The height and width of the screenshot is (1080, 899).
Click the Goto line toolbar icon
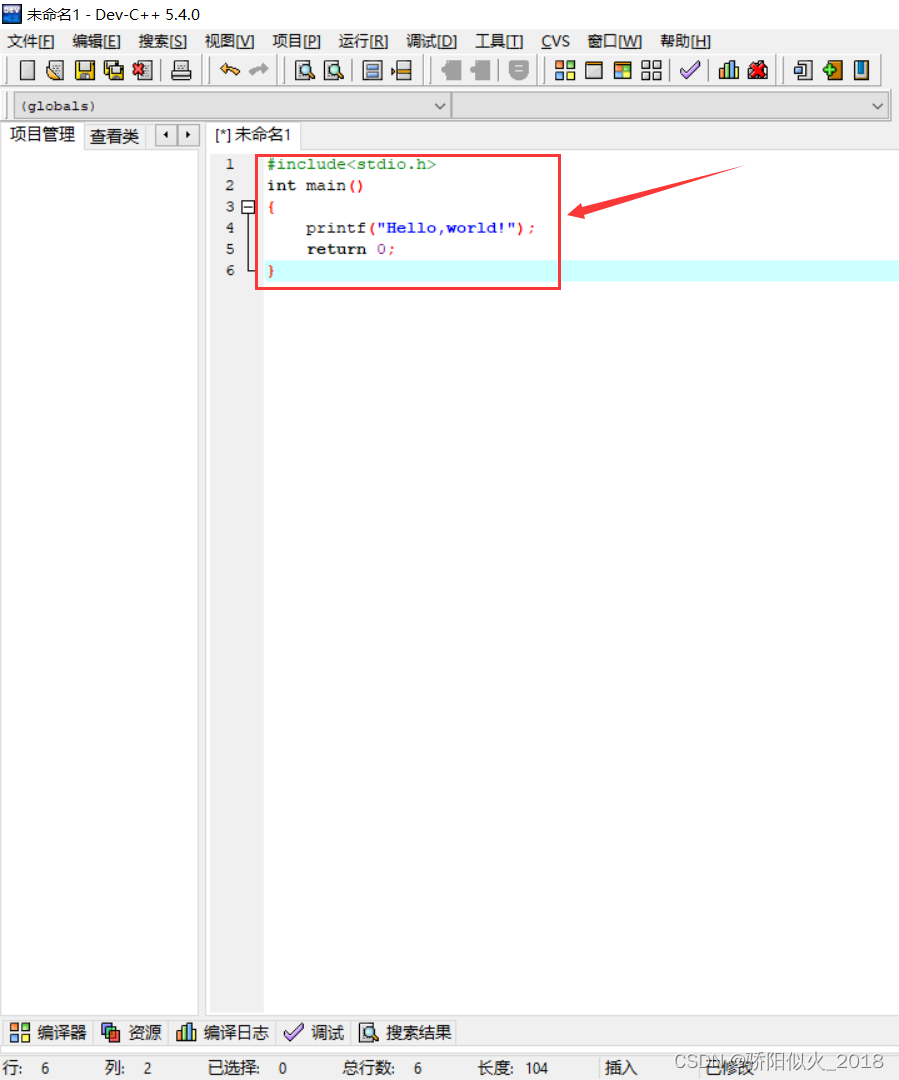(x=402, y=70)
